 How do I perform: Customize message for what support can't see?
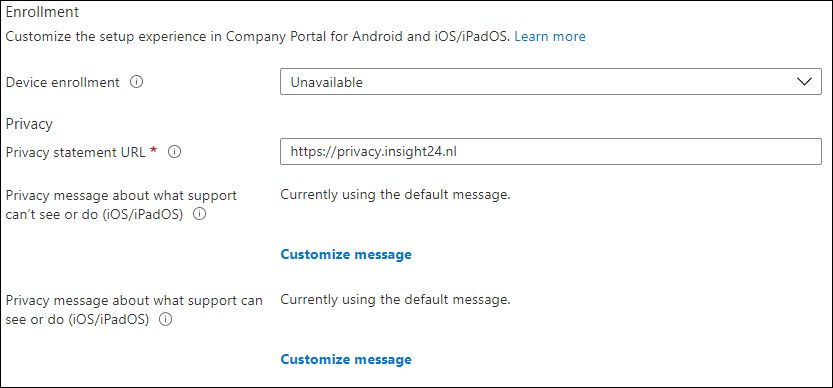coord(346,255)
